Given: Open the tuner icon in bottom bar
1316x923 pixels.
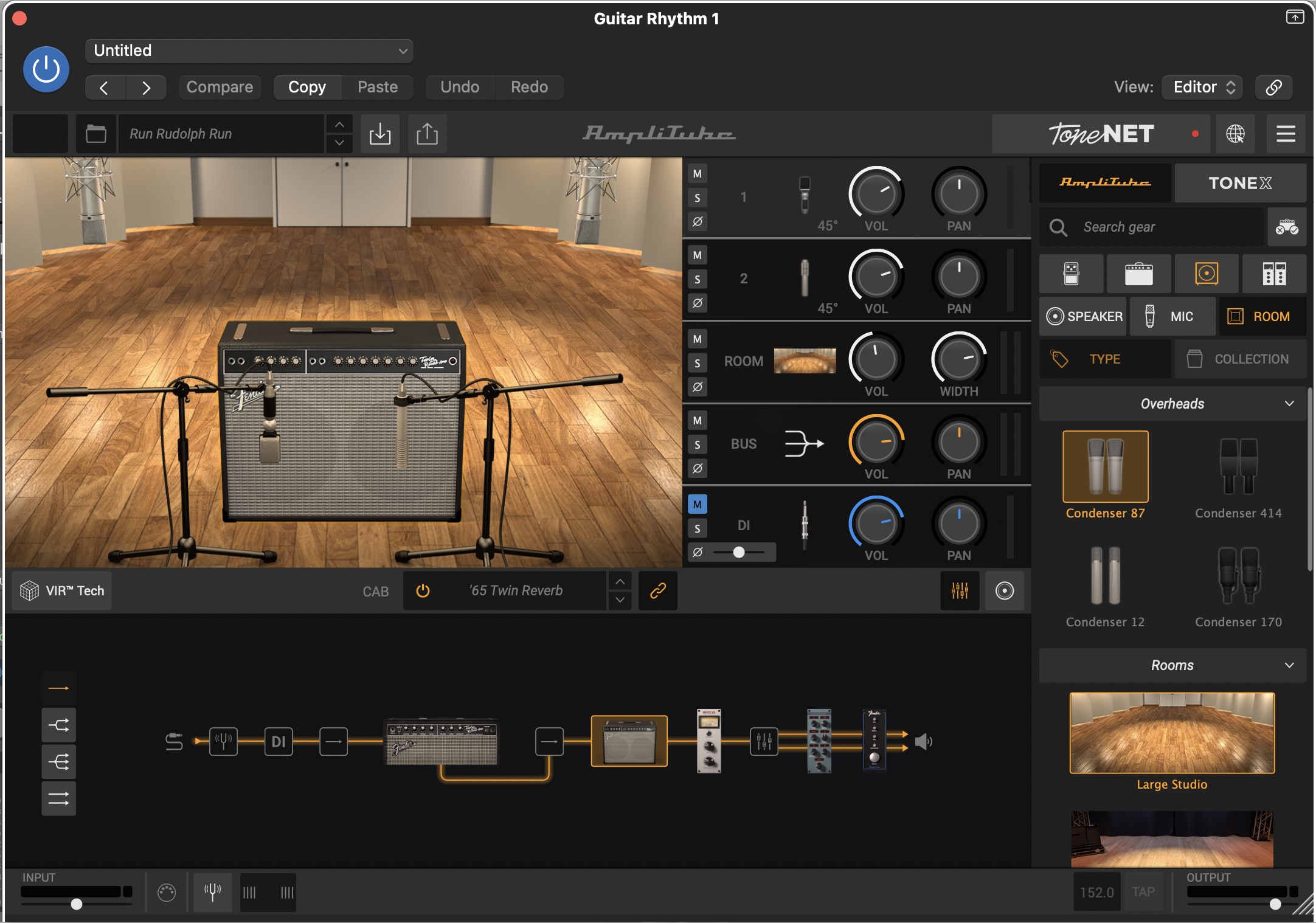Looking at the screenshot, I should tap(212, 892).
